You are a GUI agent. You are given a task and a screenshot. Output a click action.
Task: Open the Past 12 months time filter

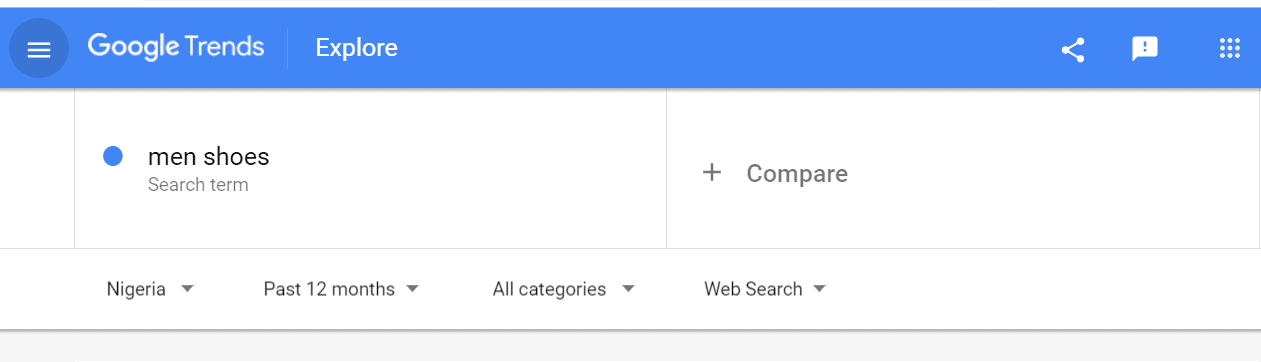point(341,289)
